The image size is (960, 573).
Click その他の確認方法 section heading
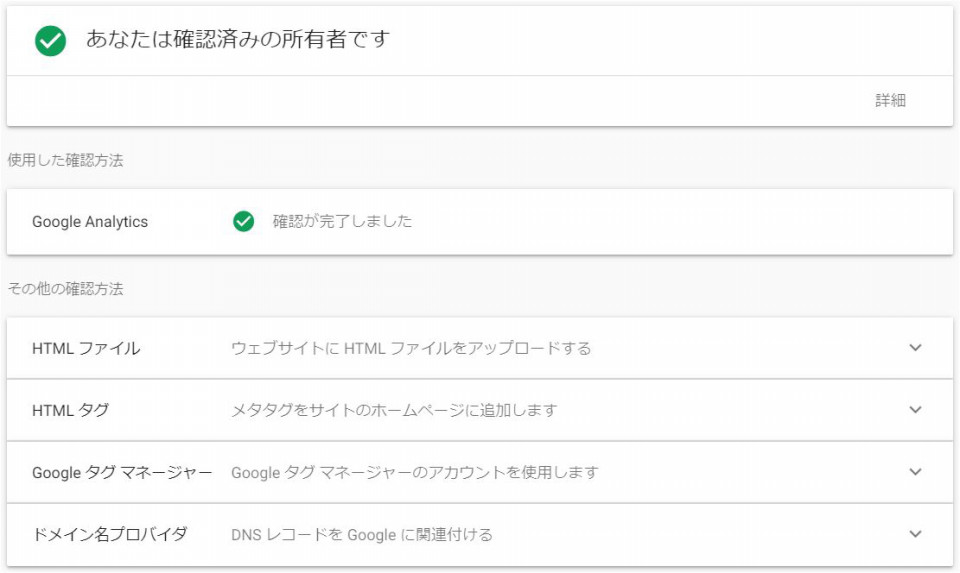66,288
